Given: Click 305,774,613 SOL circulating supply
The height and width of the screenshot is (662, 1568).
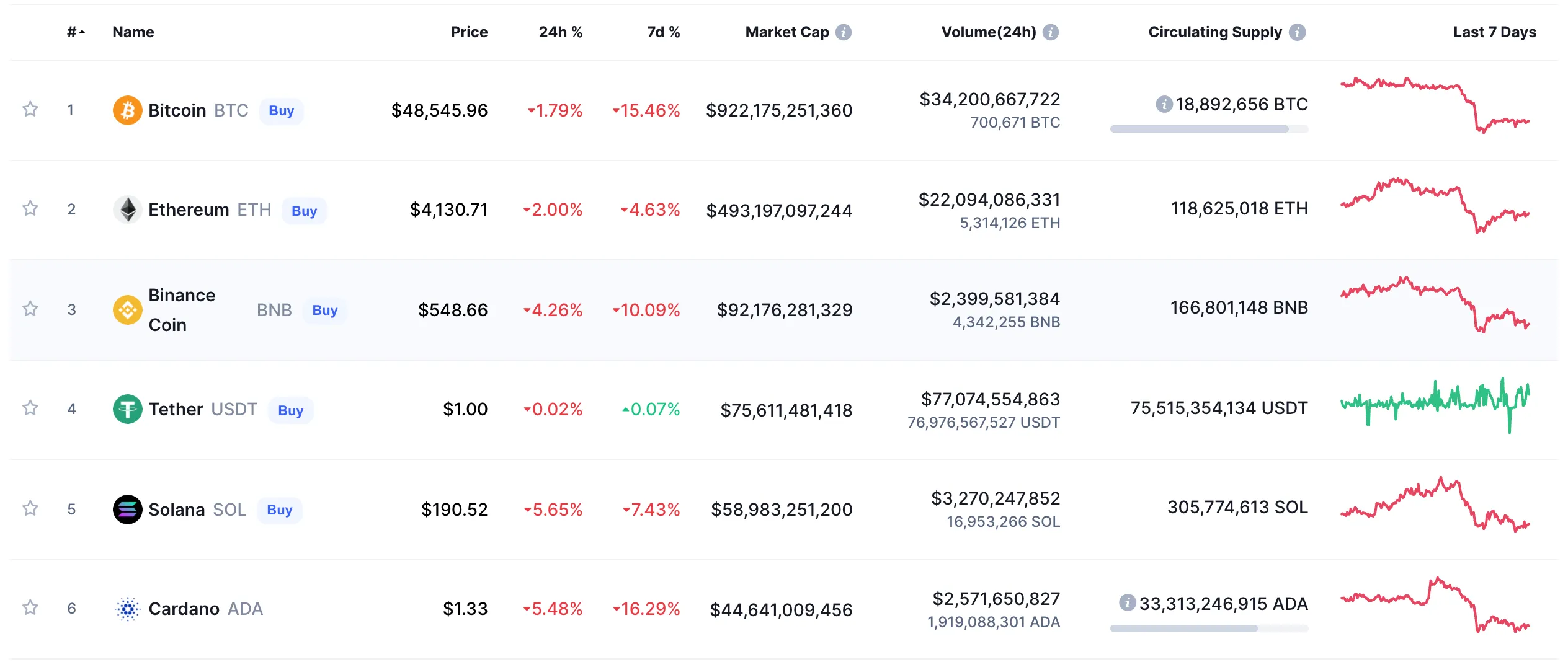Looking at the screenshot, I should 1238,507.
